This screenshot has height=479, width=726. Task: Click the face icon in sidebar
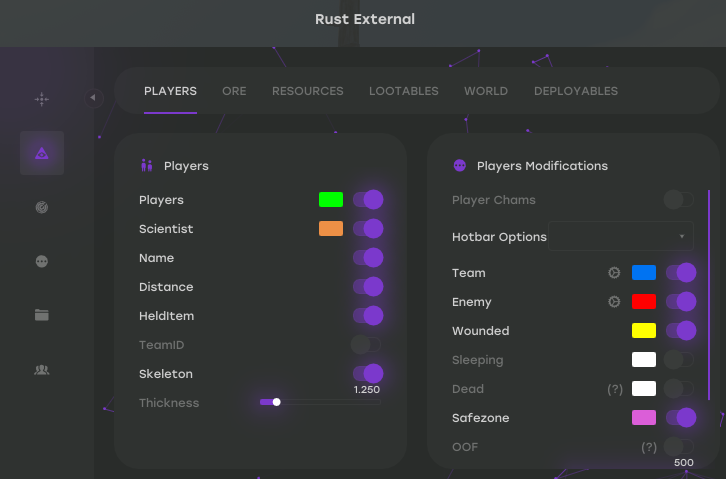41,261
